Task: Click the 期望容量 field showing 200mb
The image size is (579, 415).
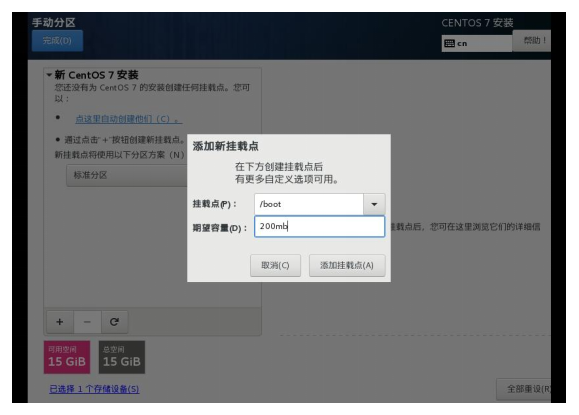Action: click(319, 226)
